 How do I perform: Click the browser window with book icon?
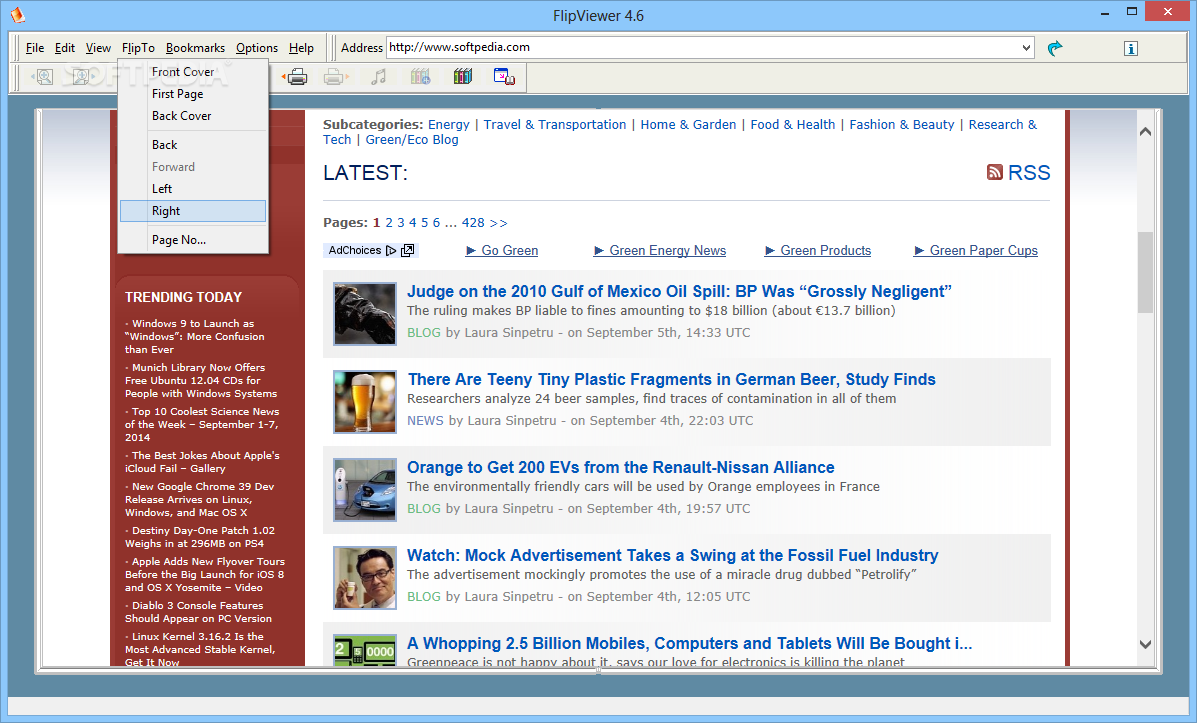pos(504,76)
